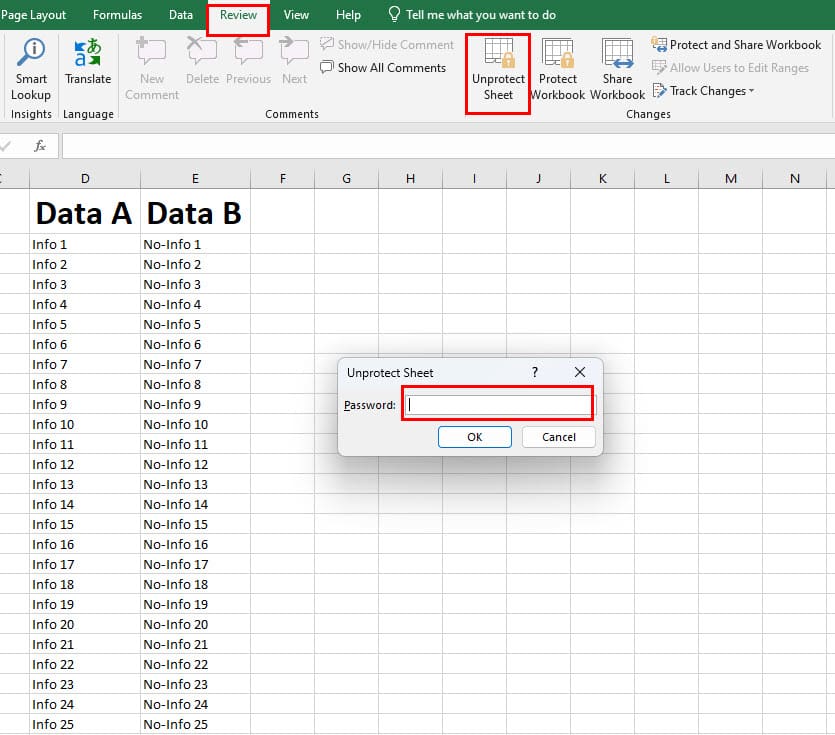Click the Show All Comments icon
The height and width of the screenshot is (735, 835).
point(383,68)
